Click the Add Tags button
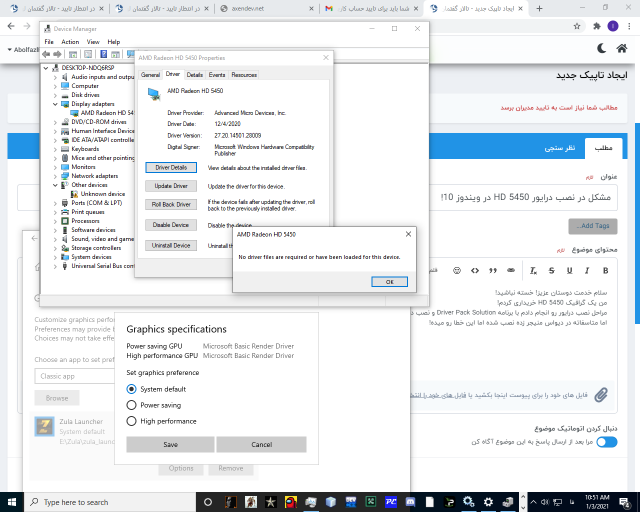This screenshot has width=640, height=512. pos(593,226)
